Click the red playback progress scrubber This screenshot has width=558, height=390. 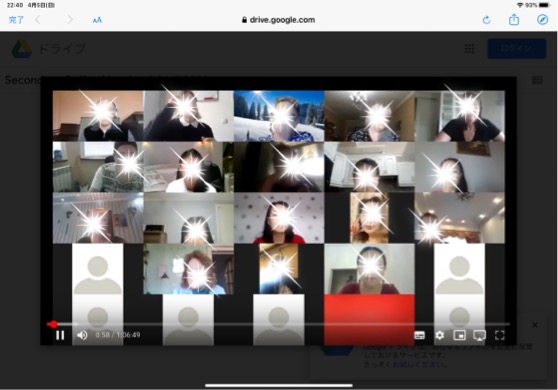tap(53, 324)
